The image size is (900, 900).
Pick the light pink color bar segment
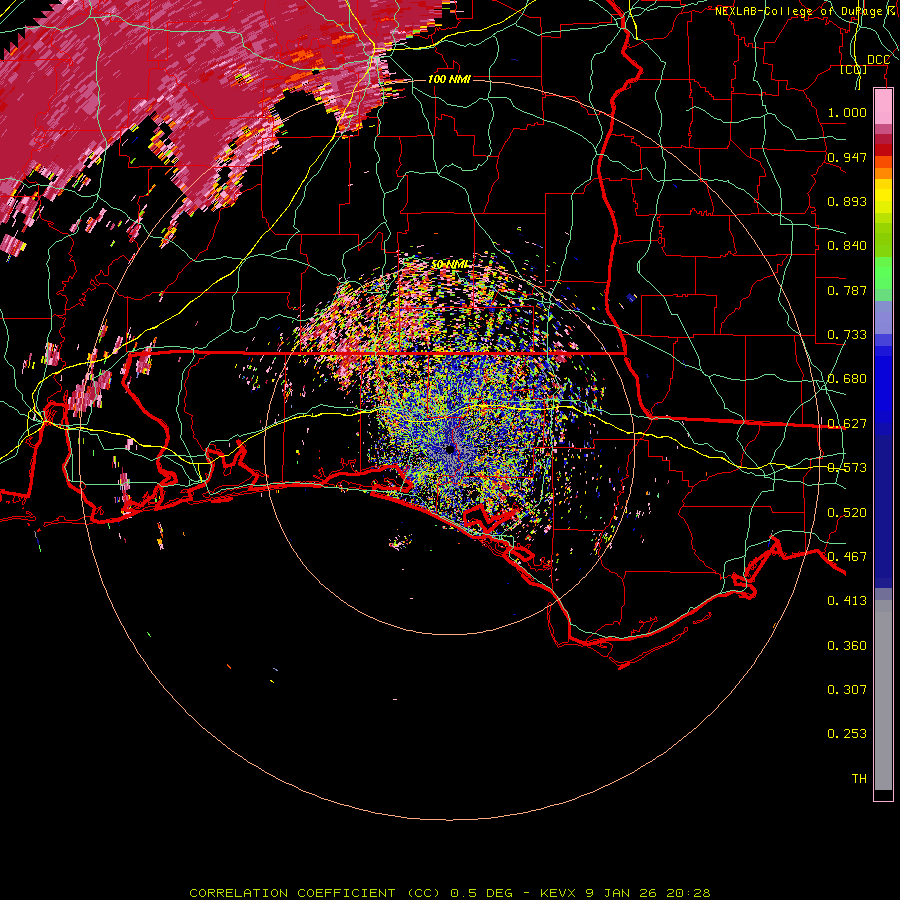883,106
